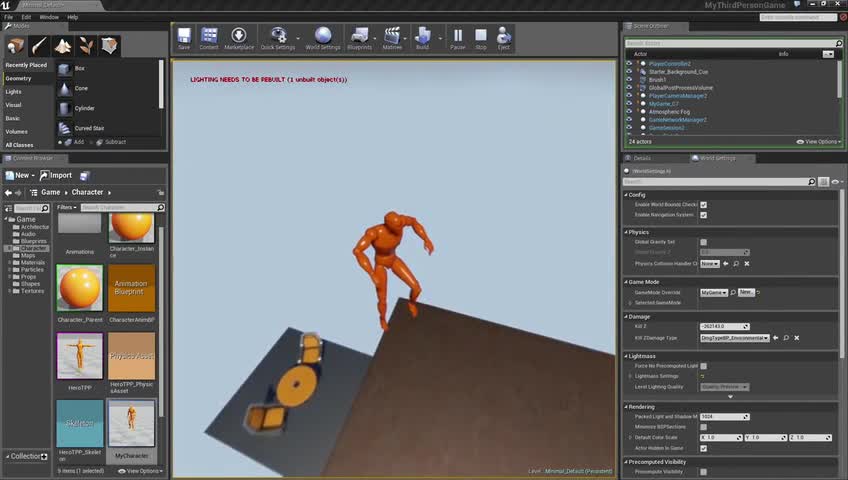Toggle Global Gravity Set checkbox
Screen dimensions: 848x480
[704, 242]
